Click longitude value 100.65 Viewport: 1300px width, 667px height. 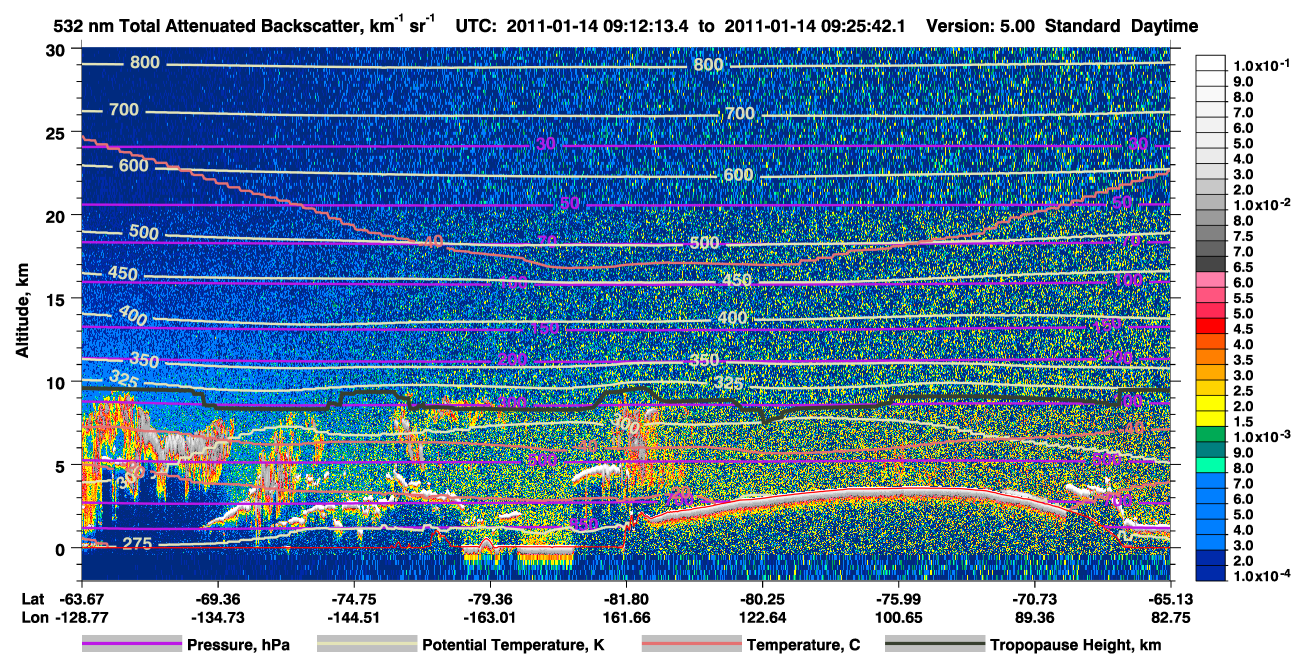898,617
